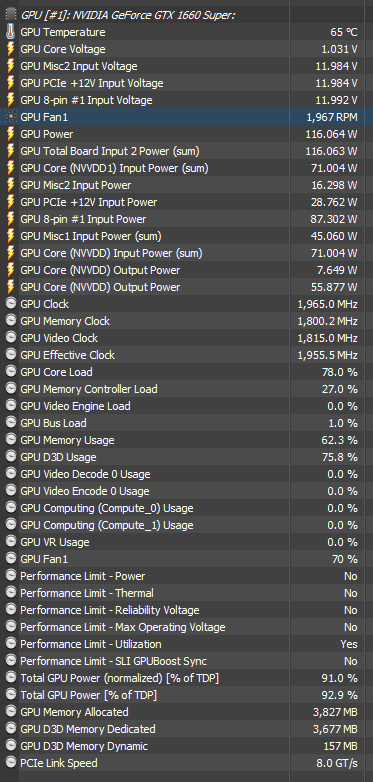
Task: Click the round icon beside GPU D3D Usage
Action: [x=10, y=456]
